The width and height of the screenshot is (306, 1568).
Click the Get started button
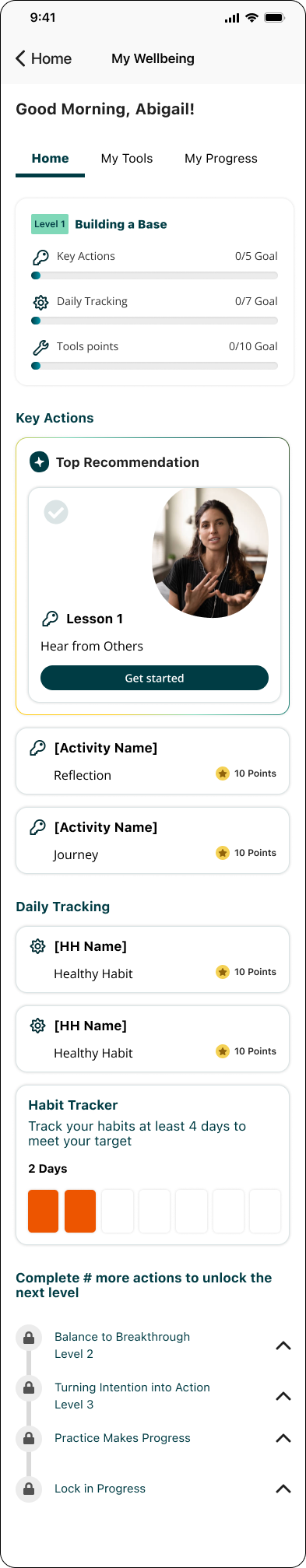[x=154, y=678]
